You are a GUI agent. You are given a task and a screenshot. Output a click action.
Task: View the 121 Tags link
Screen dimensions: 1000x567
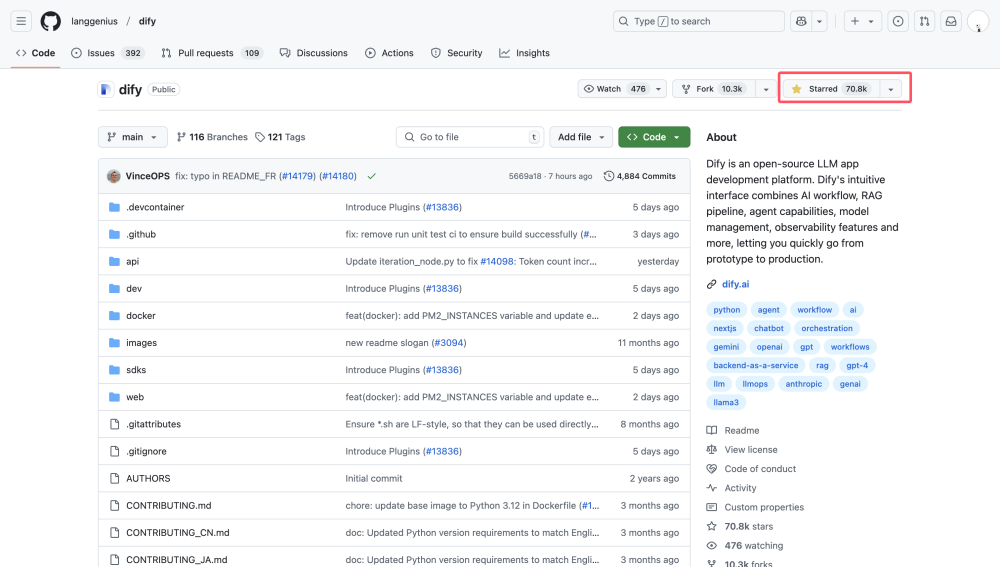pyautogui.click(x=280, y=136)
